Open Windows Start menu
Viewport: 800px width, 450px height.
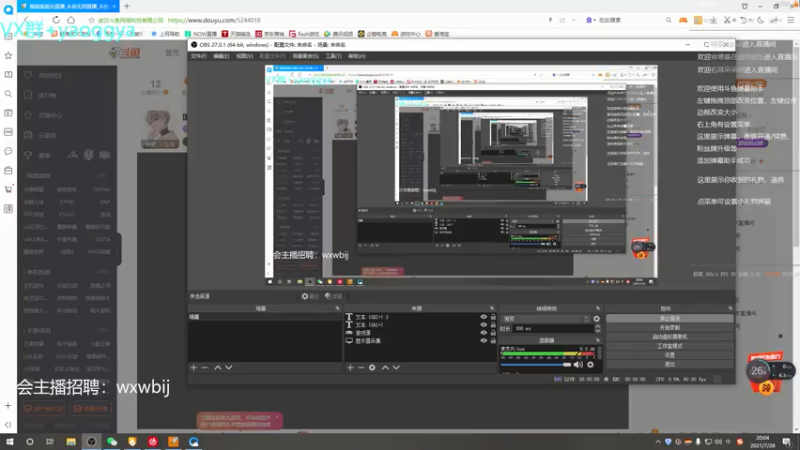coord(9,442)
